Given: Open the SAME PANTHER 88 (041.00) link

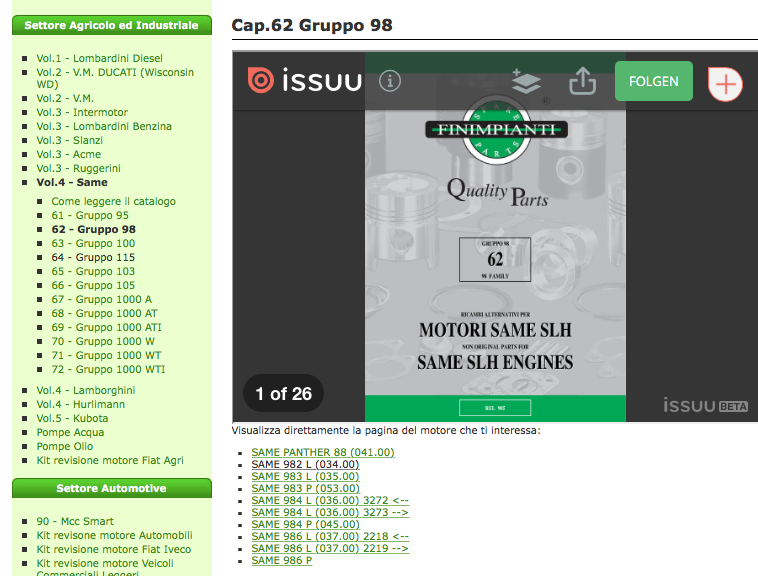Looking at the screenshot, I should [323, 452].
